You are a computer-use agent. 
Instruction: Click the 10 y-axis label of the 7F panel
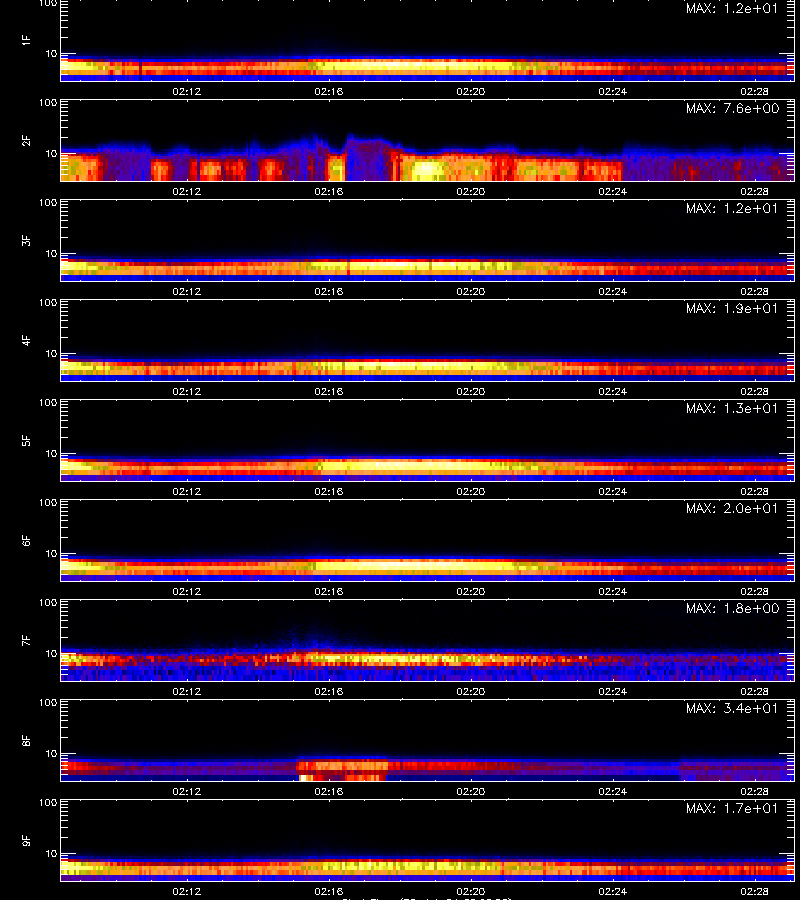point(51,653)
